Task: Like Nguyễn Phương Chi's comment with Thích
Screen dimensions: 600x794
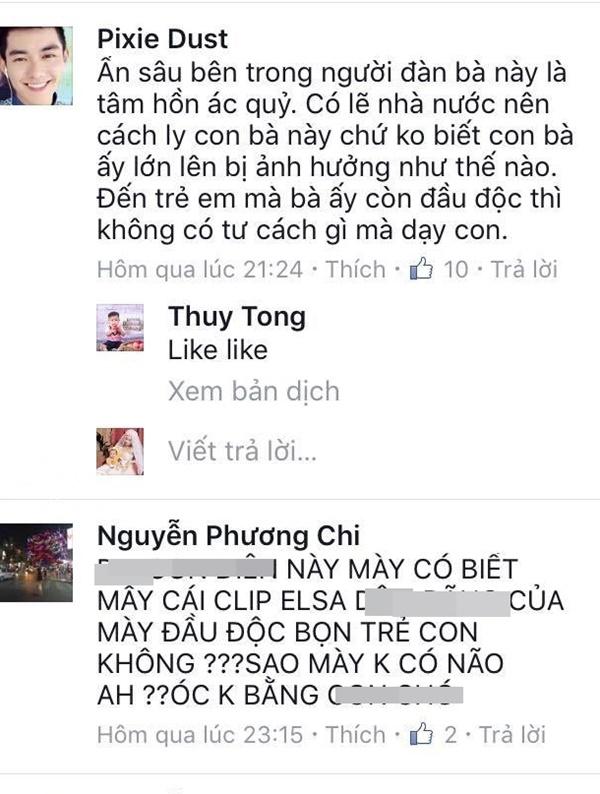Action: click(355, 734)
